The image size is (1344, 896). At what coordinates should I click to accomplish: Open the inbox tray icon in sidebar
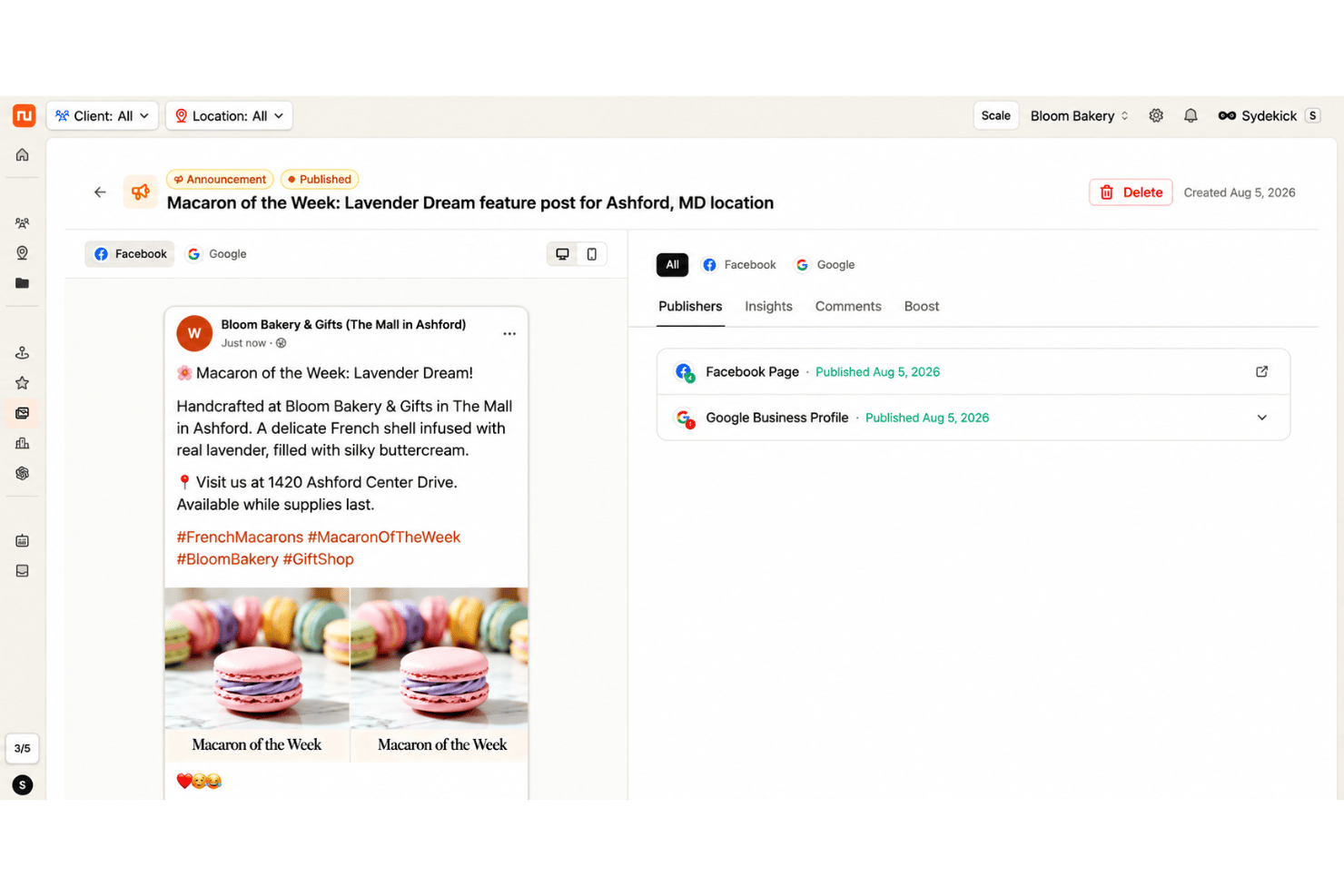click(x=23, y=571)
